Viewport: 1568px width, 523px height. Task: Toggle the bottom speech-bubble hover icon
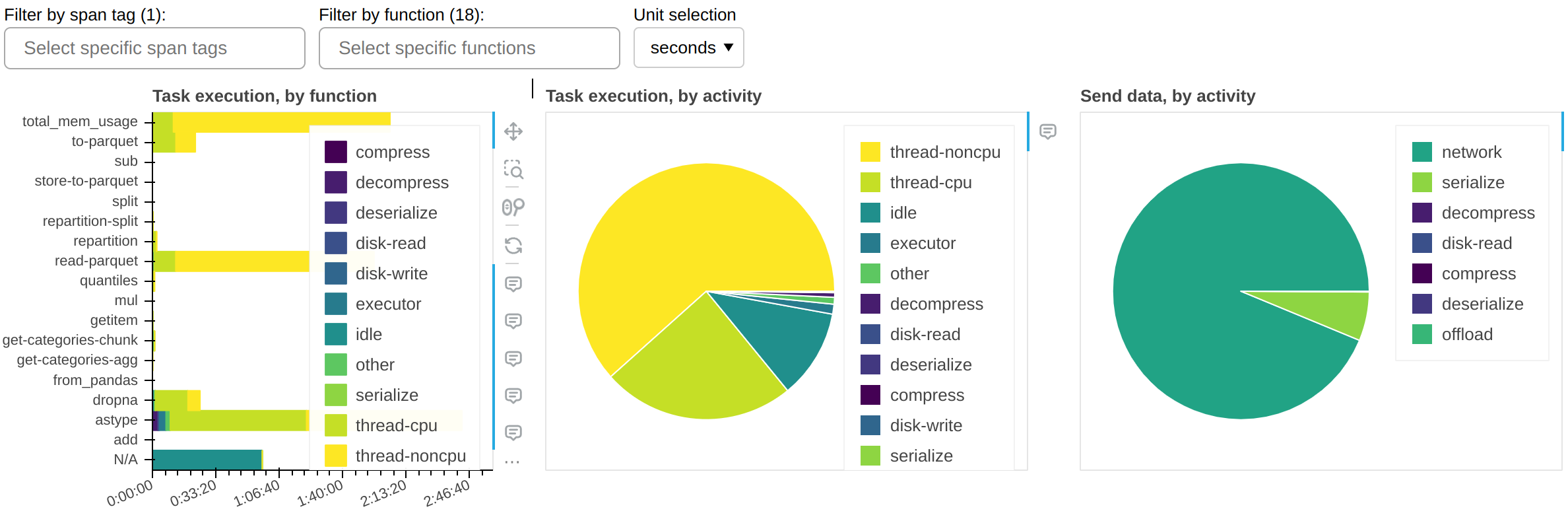click(x=514, y=432)
